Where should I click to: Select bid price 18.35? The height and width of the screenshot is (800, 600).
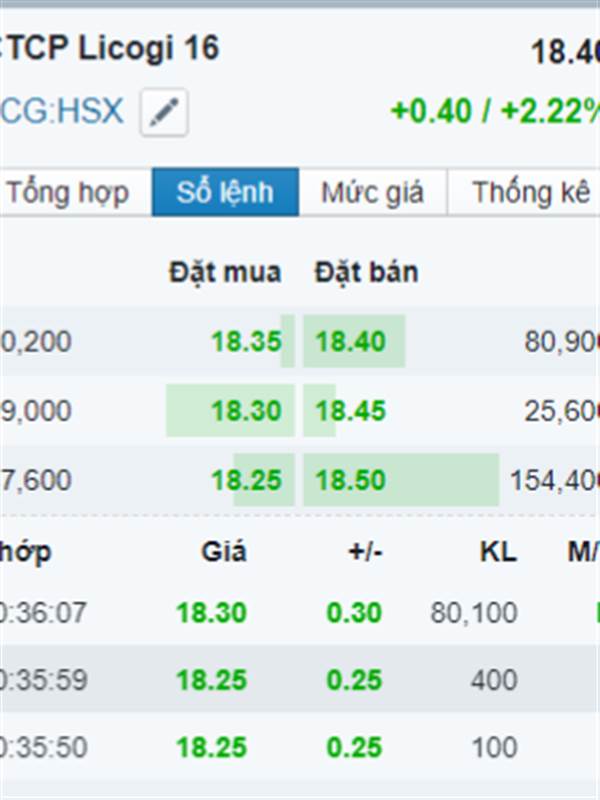coord(246,341)
